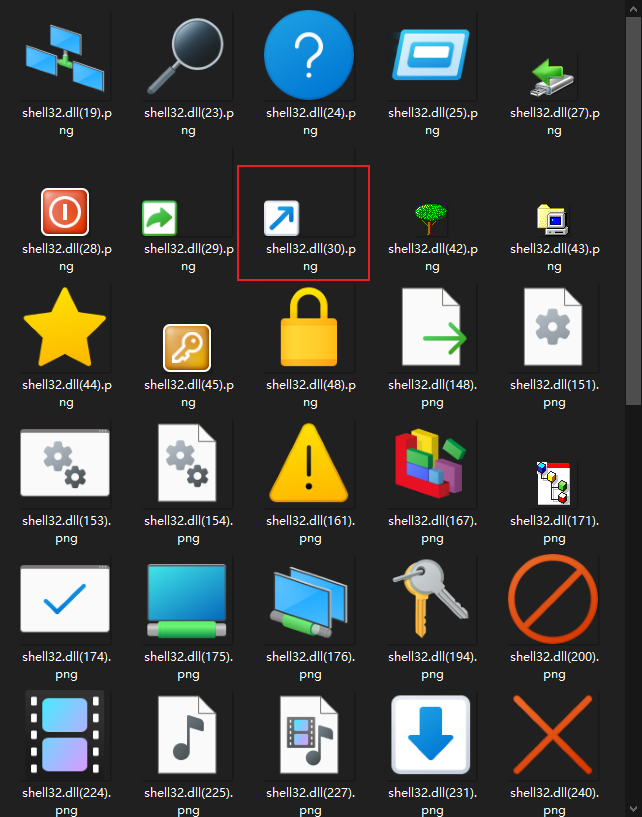Click the filename shell32.dll(27).png
This screenshot has height=817, width=642.
[x=554, y=121]
